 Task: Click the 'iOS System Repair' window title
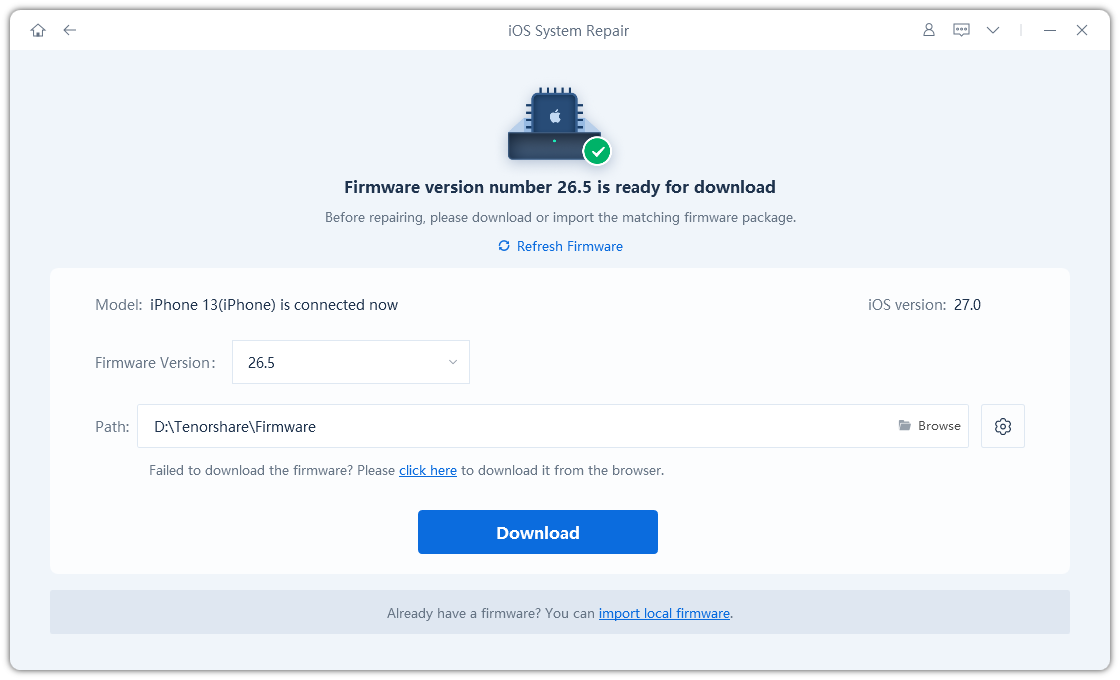click(569, 31)
